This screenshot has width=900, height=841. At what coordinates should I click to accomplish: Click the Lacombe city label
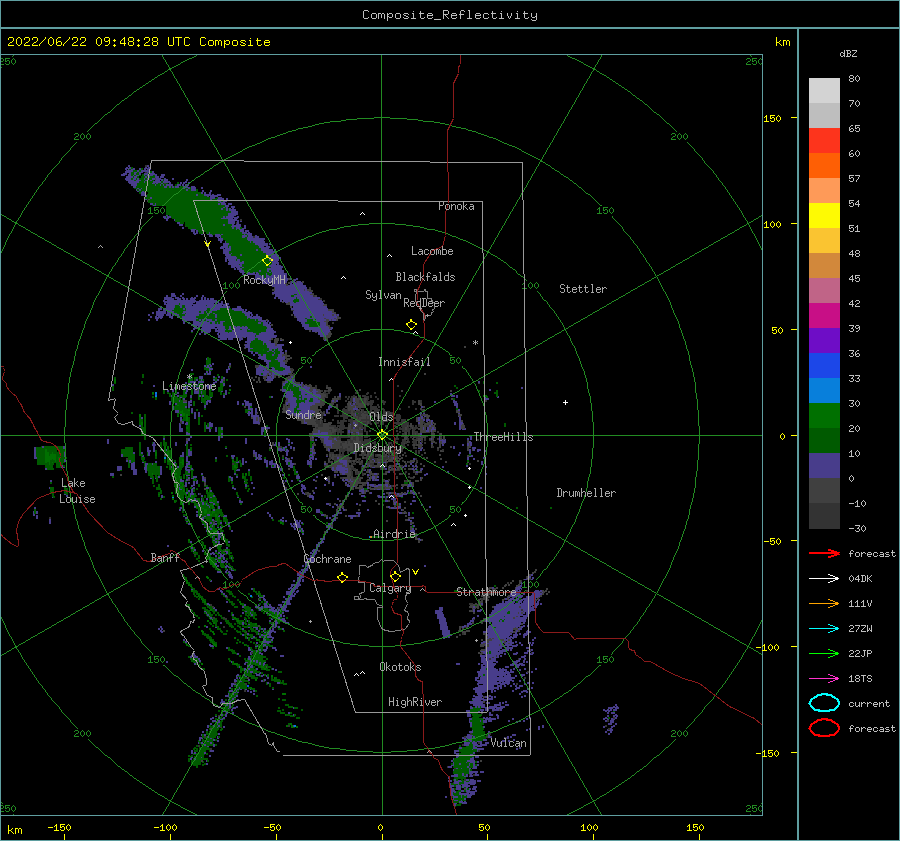432,251
